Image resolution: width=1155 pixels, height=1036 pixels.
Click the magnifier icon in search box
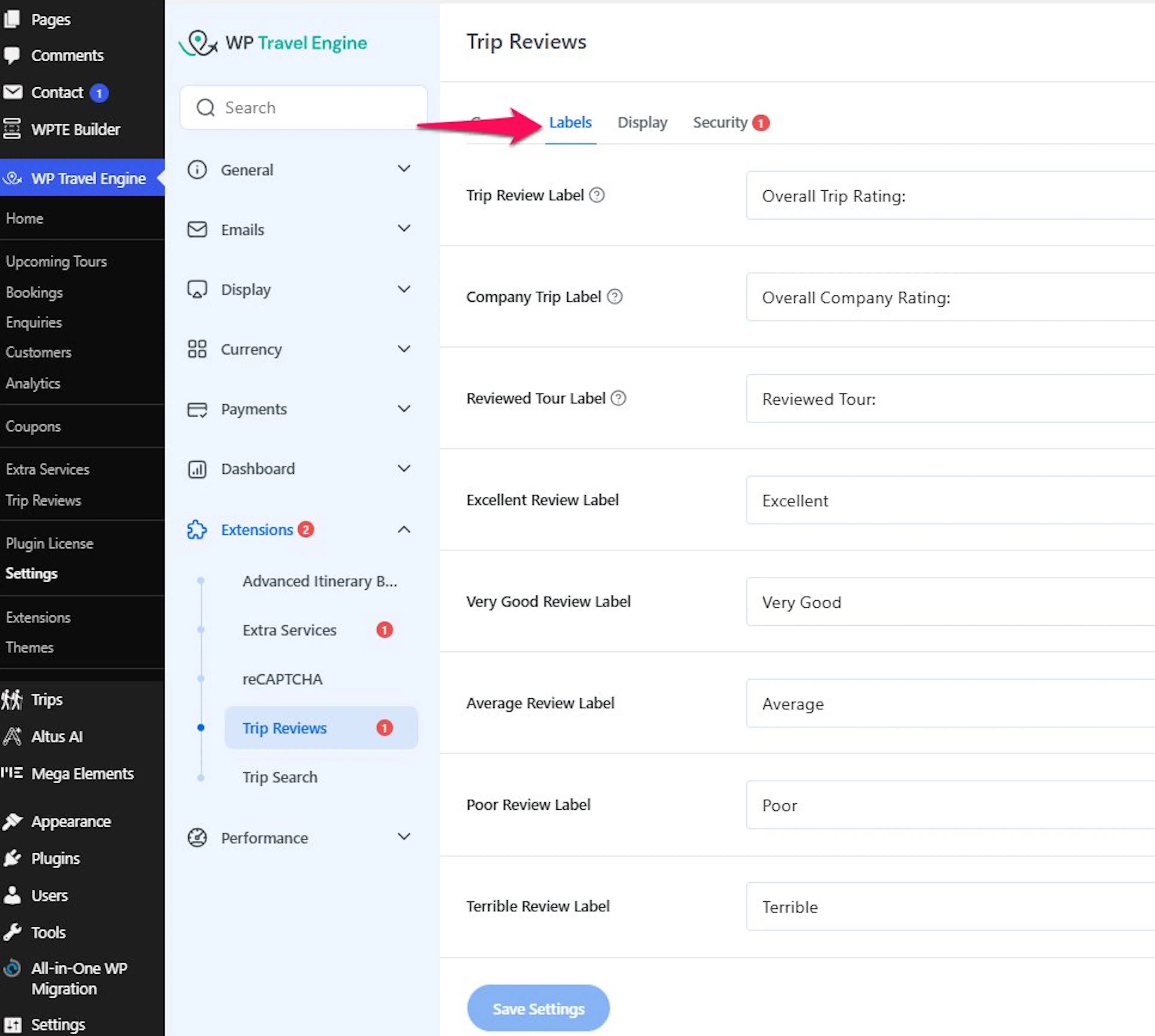coord(206,108)
